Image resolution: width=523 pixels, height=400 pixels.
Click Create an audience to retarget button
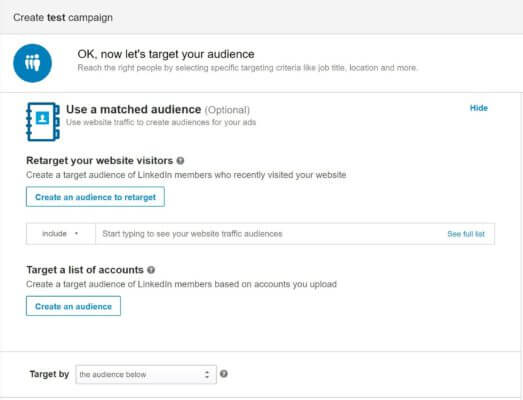(x=95, y=197)
